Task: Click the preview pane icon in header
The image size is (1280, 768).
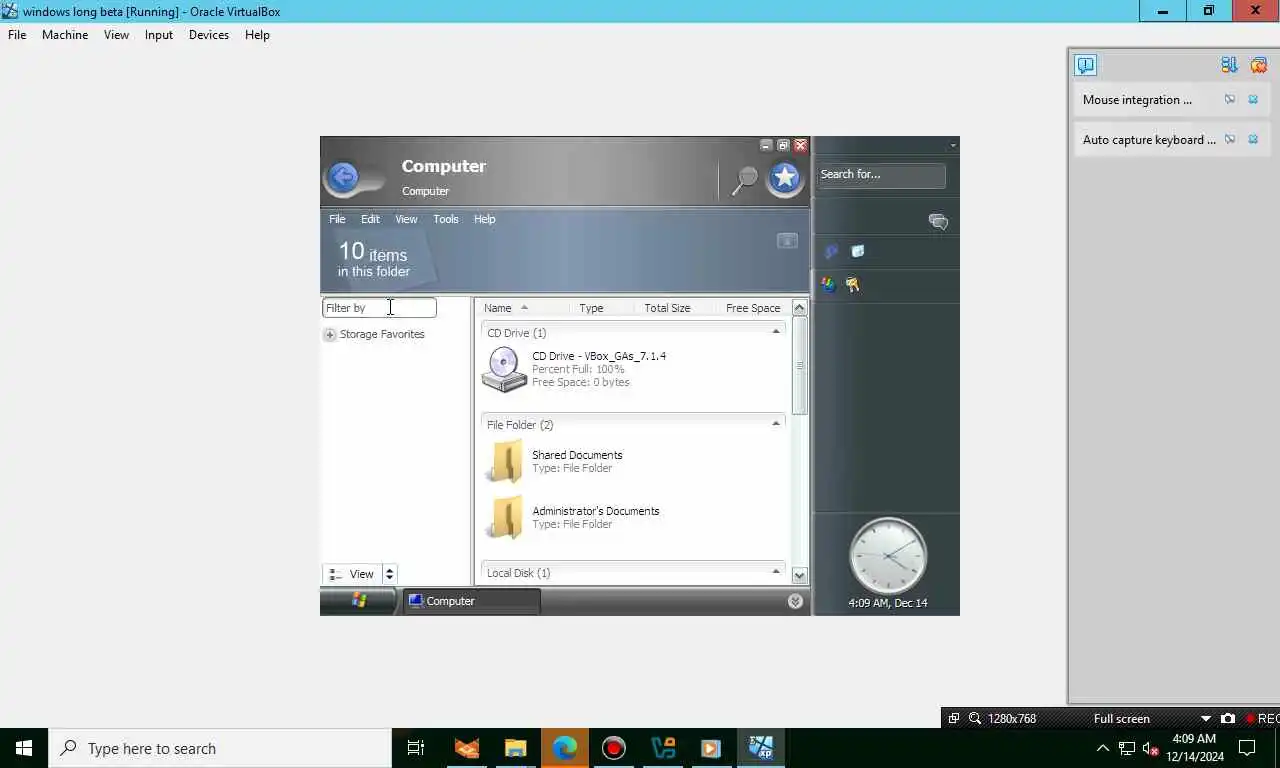Action: [787, 241]
